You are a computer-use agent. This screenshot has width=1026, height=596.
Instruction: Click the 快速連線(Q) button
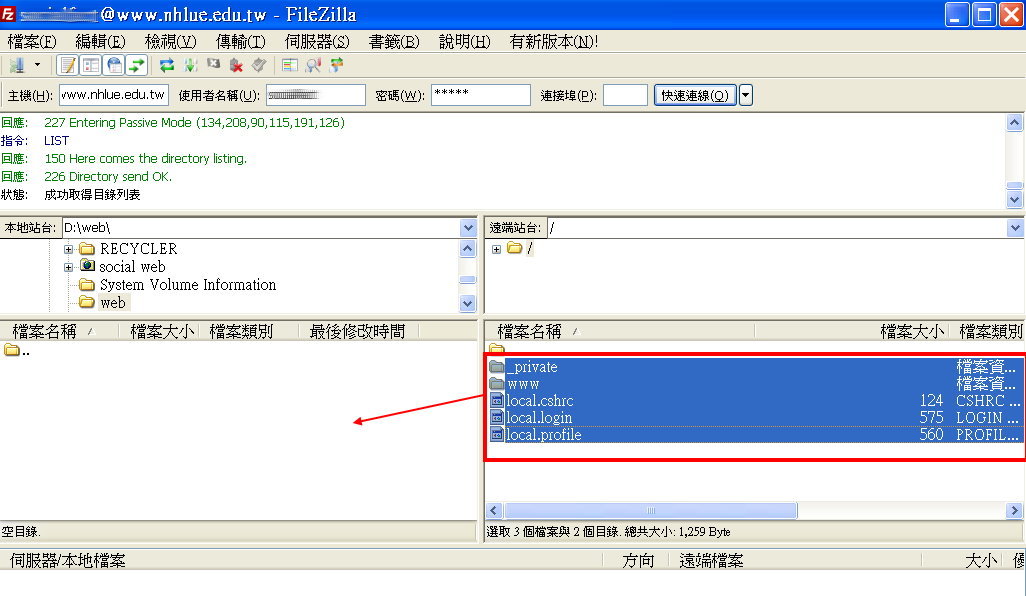pos(695,95)
